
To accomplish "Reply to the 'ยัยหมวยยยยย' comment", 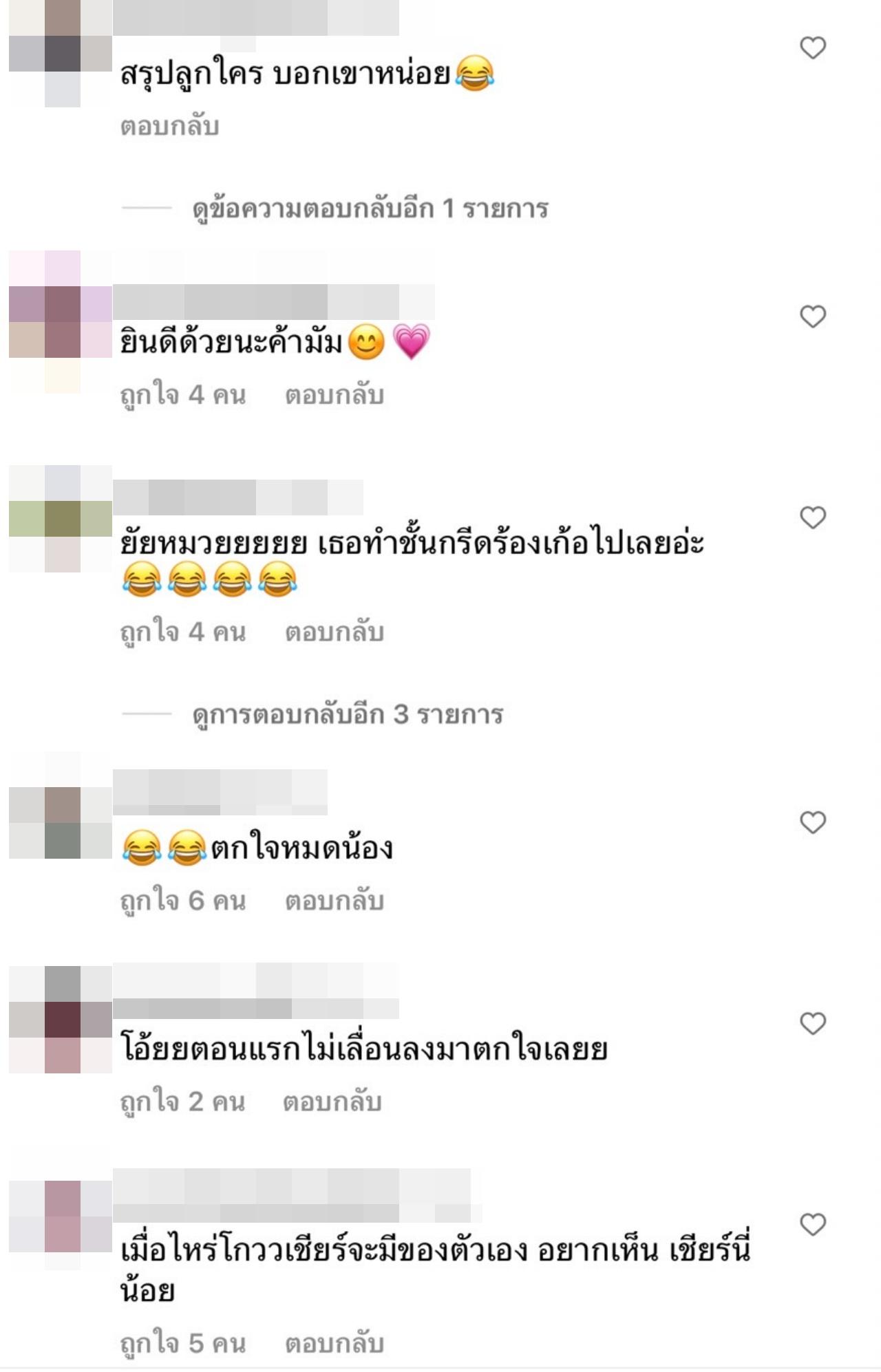I will pos(335,632).
